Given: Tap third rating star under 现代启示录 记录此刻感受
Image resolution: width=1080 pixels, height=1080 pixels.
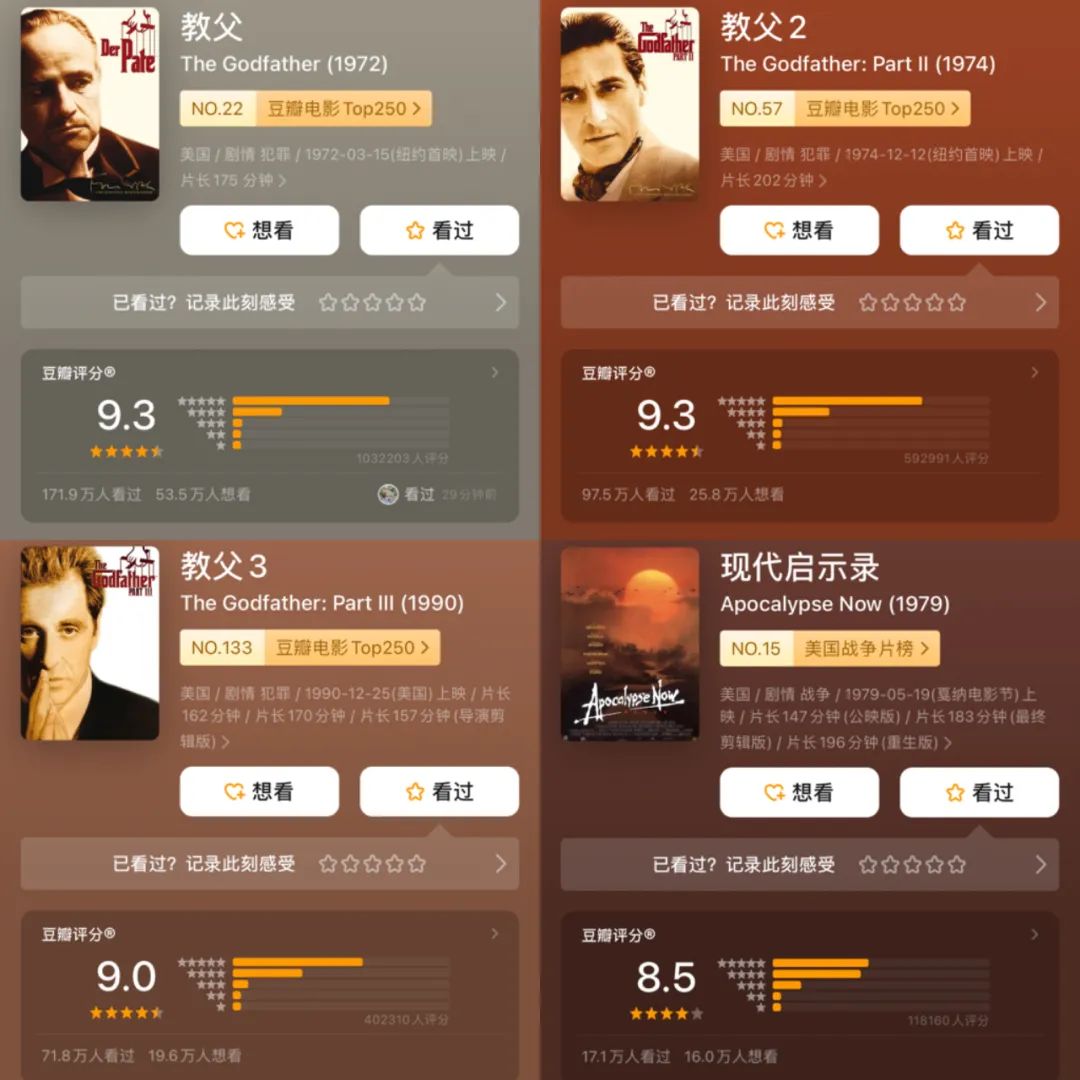Looking at the screenshot, I should click(912, 864).
